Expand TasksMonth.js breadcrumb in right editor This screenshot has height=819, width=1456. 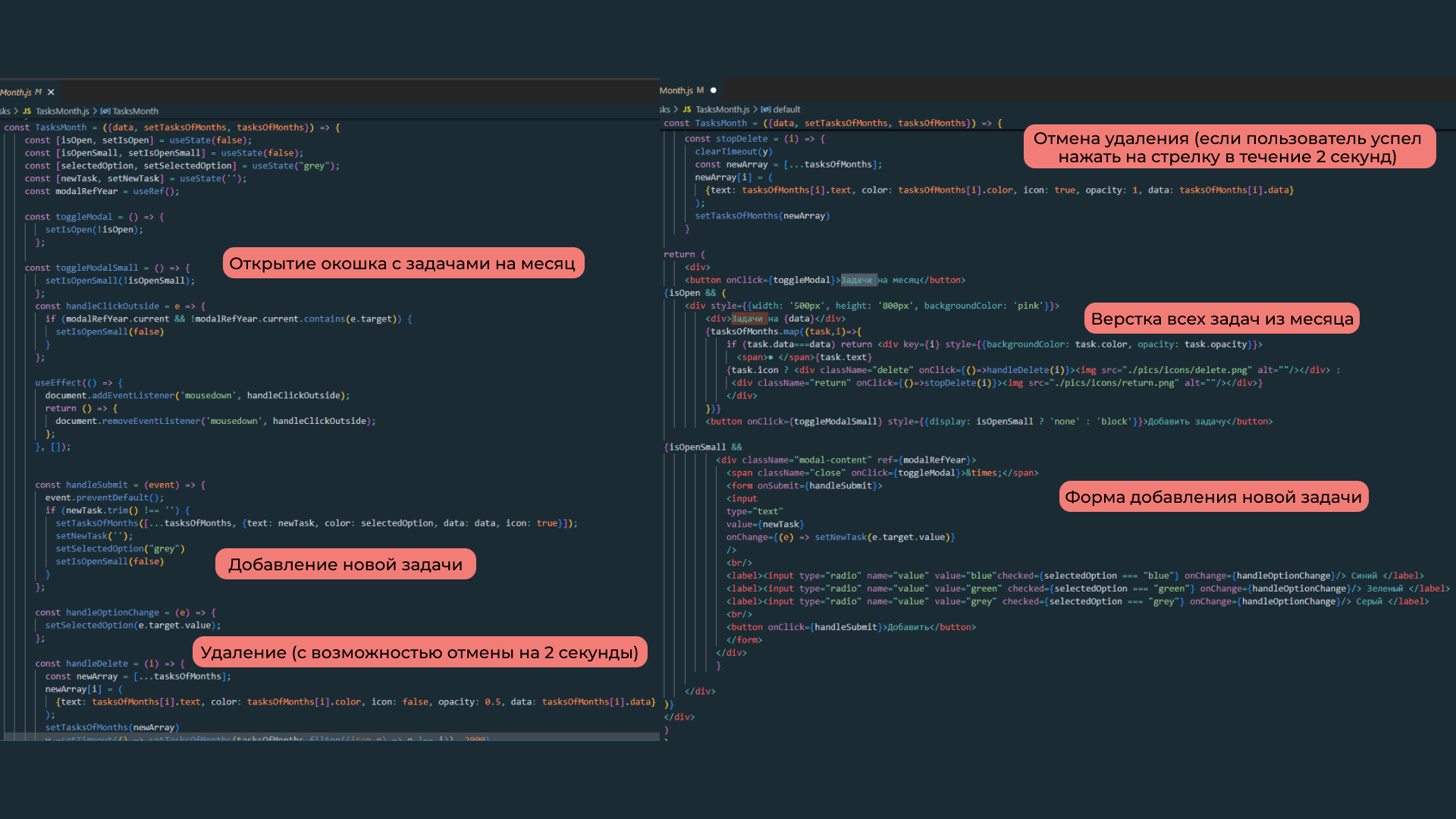click(723, 110)
